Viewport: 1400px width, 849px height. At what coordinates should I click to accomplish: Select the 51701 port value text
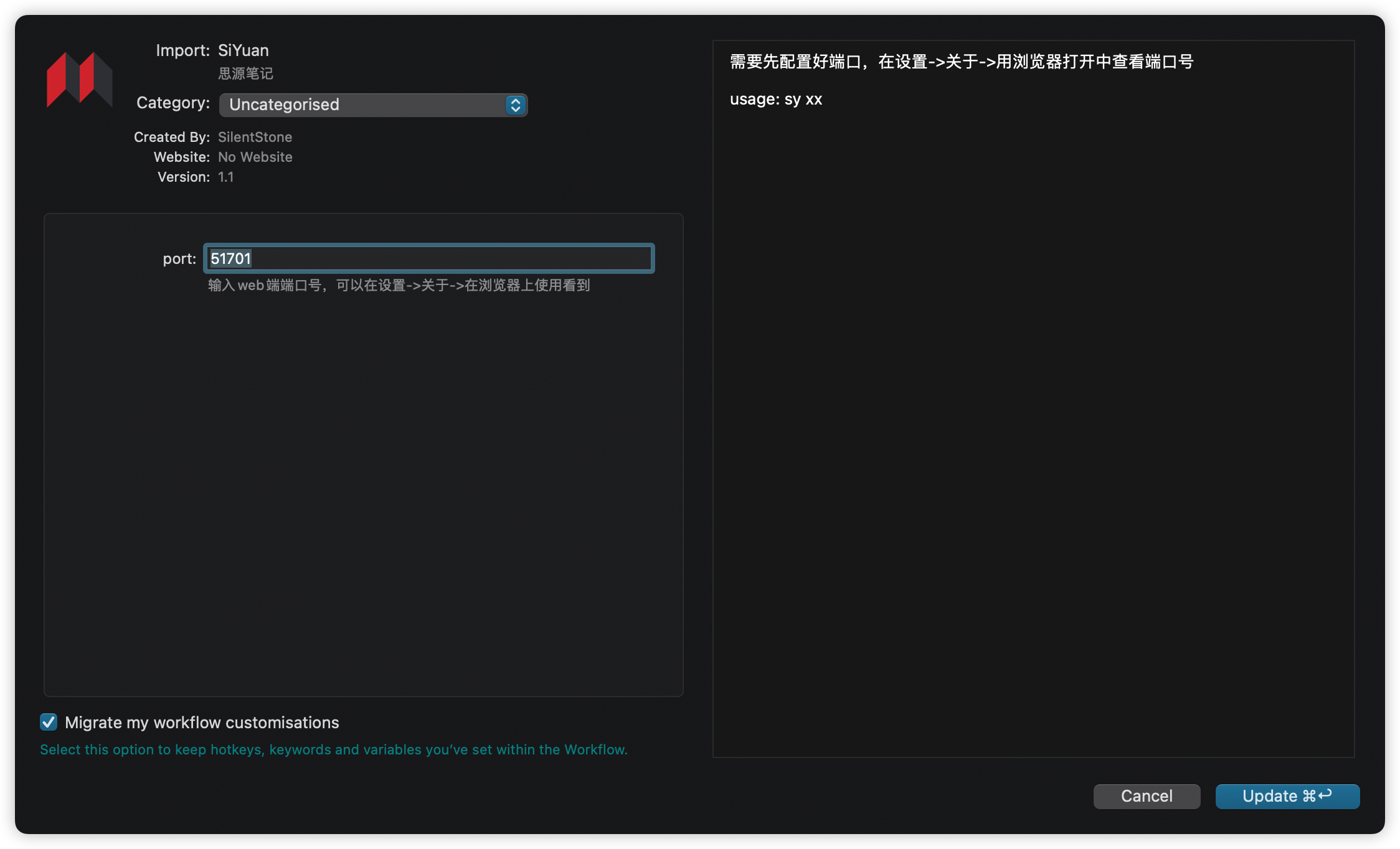230,258
